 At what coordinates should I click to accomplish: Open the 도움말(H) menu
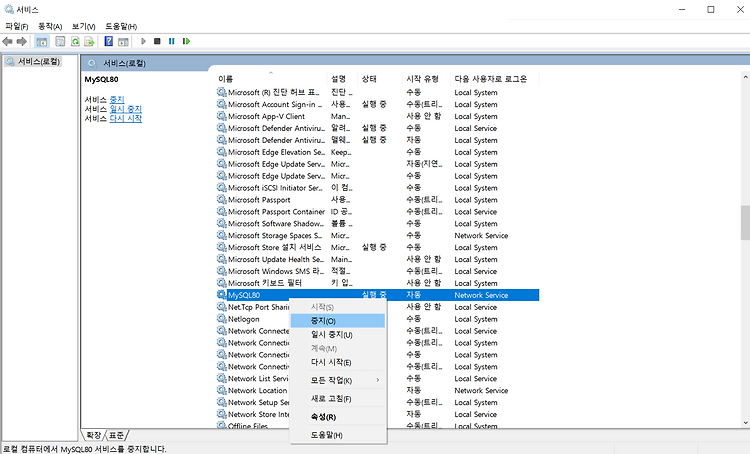point(121,26)
